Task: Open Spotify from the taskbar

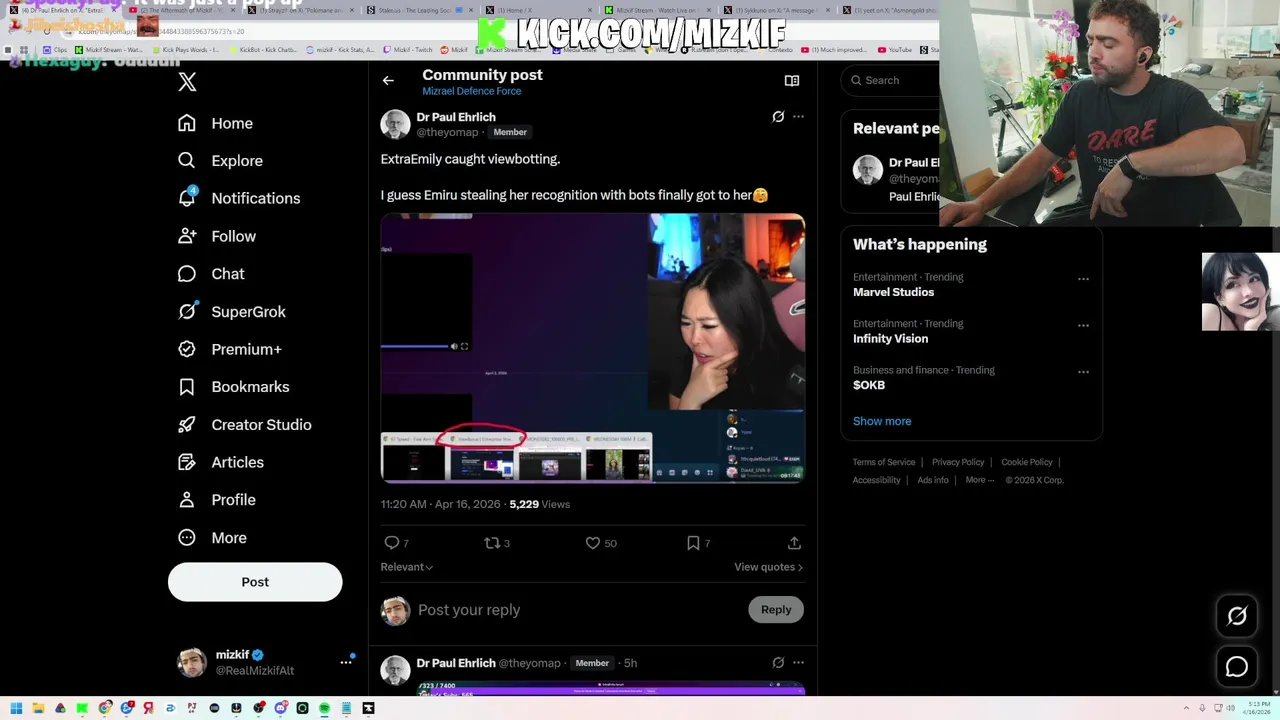Action: [x=324, y=708]
